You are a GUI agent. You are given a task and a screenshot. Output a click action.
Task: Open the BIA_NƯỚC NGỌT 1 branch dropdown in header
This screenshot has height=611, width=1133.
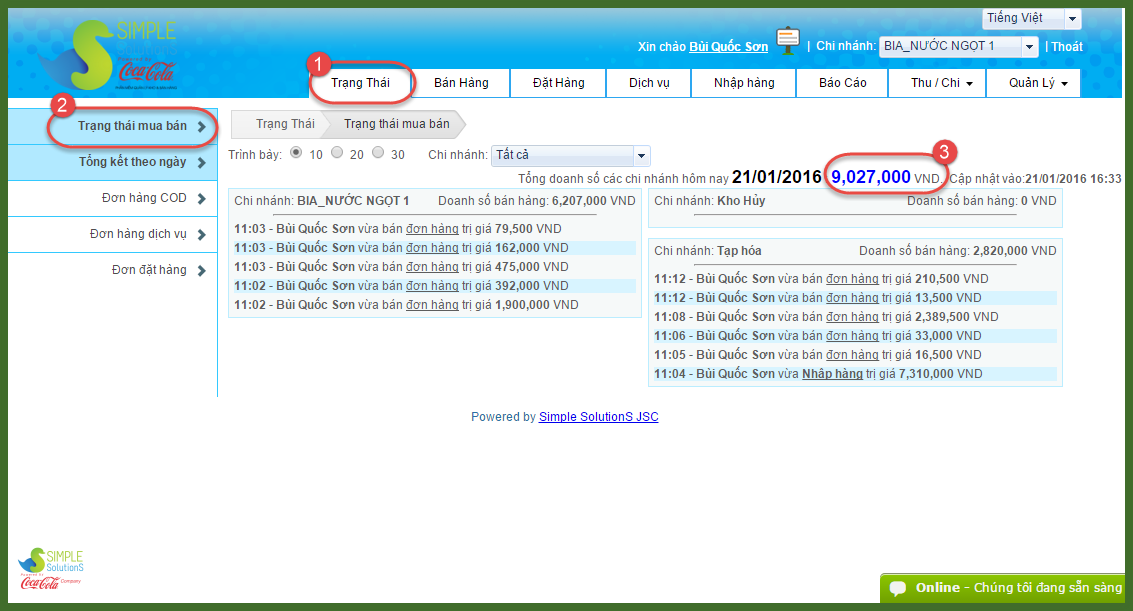958,47
